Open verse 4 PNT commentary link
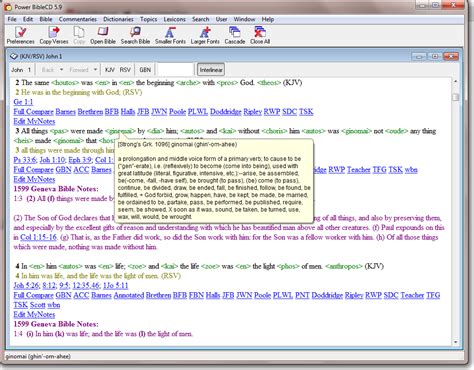Screen dimensions: 474x370 point(302,295)
